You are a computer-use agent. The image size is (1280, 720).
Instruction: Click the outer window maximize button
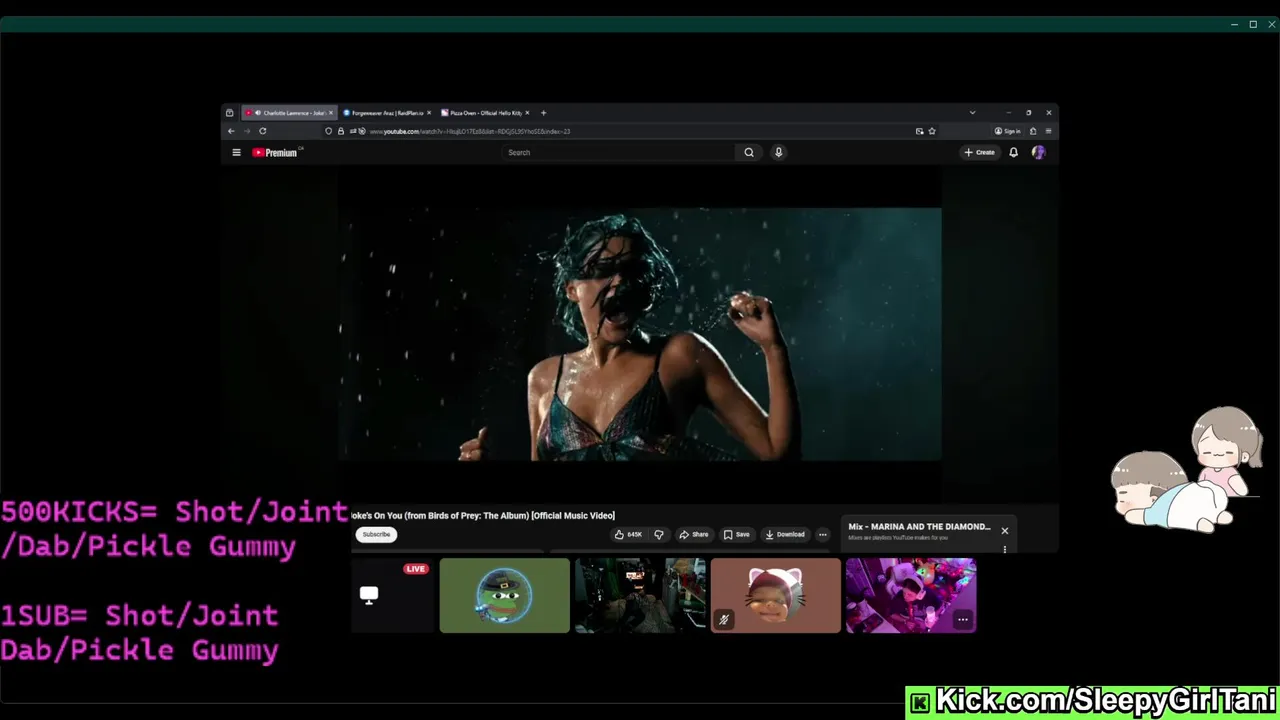pos(1253,24)
